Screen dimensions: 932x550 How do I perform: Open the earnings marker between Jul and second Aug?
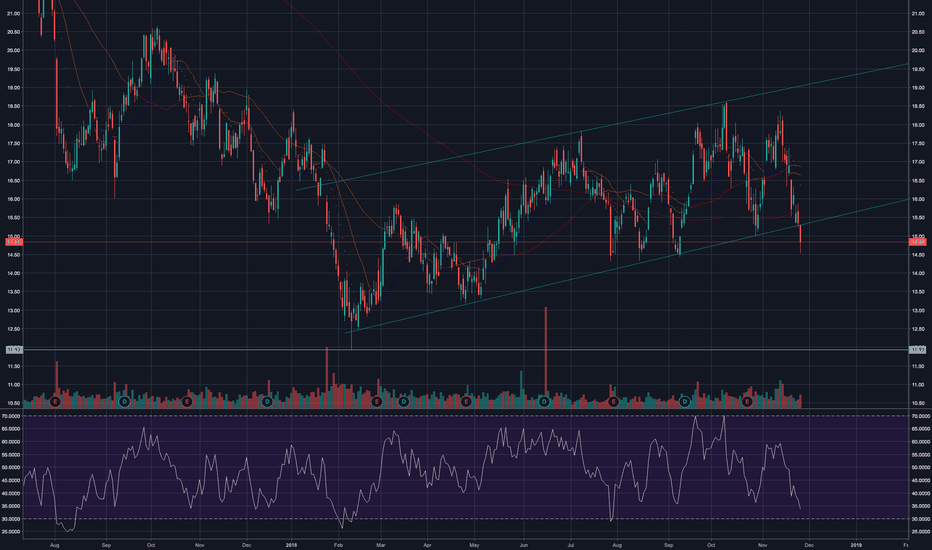[x=613, y=402]
